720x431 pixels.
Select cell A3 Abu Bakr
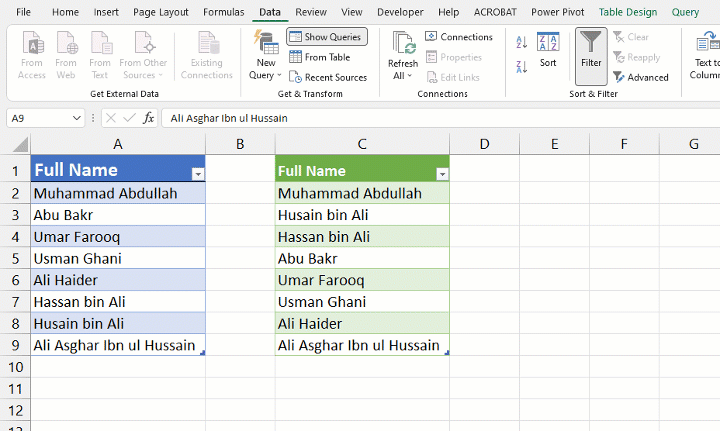click(x=118, y=215)
